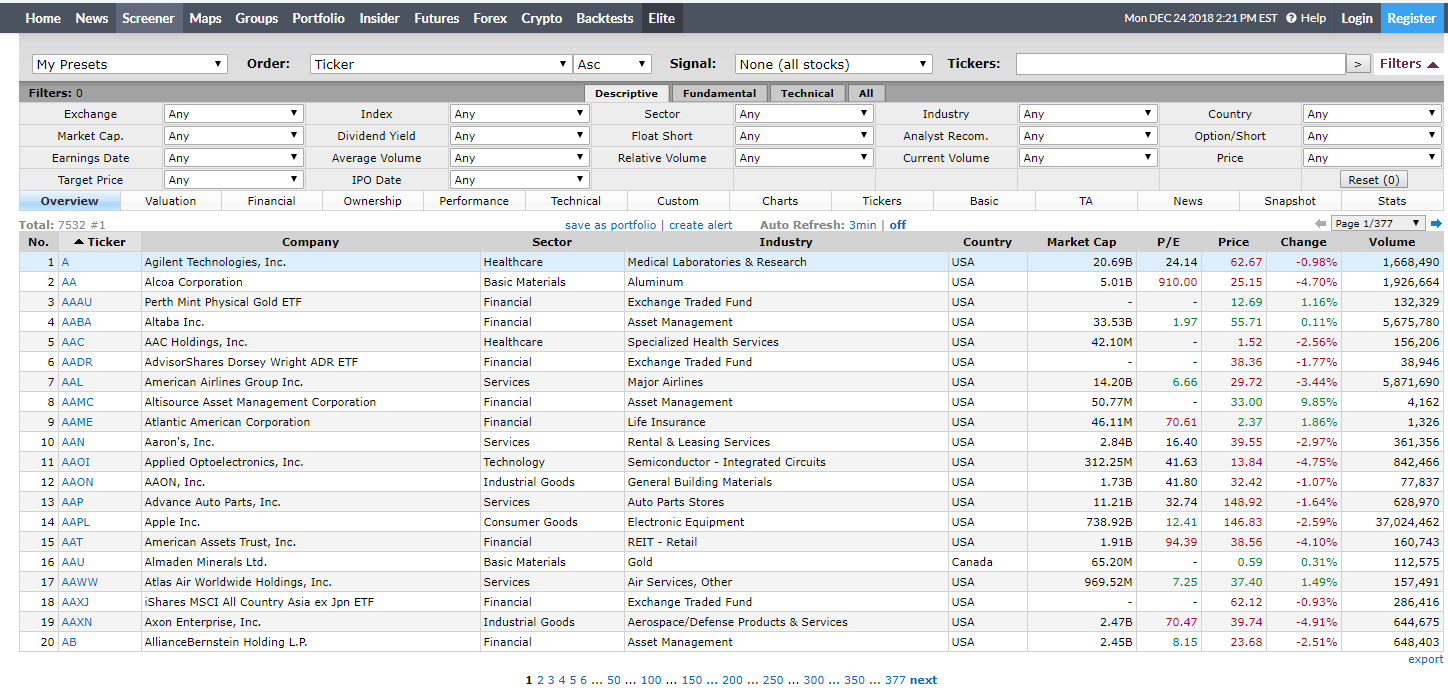This screenshot has height=693, width=1448.
Task: Click the previous page left arrow icon
Action: click(1320, 223)
